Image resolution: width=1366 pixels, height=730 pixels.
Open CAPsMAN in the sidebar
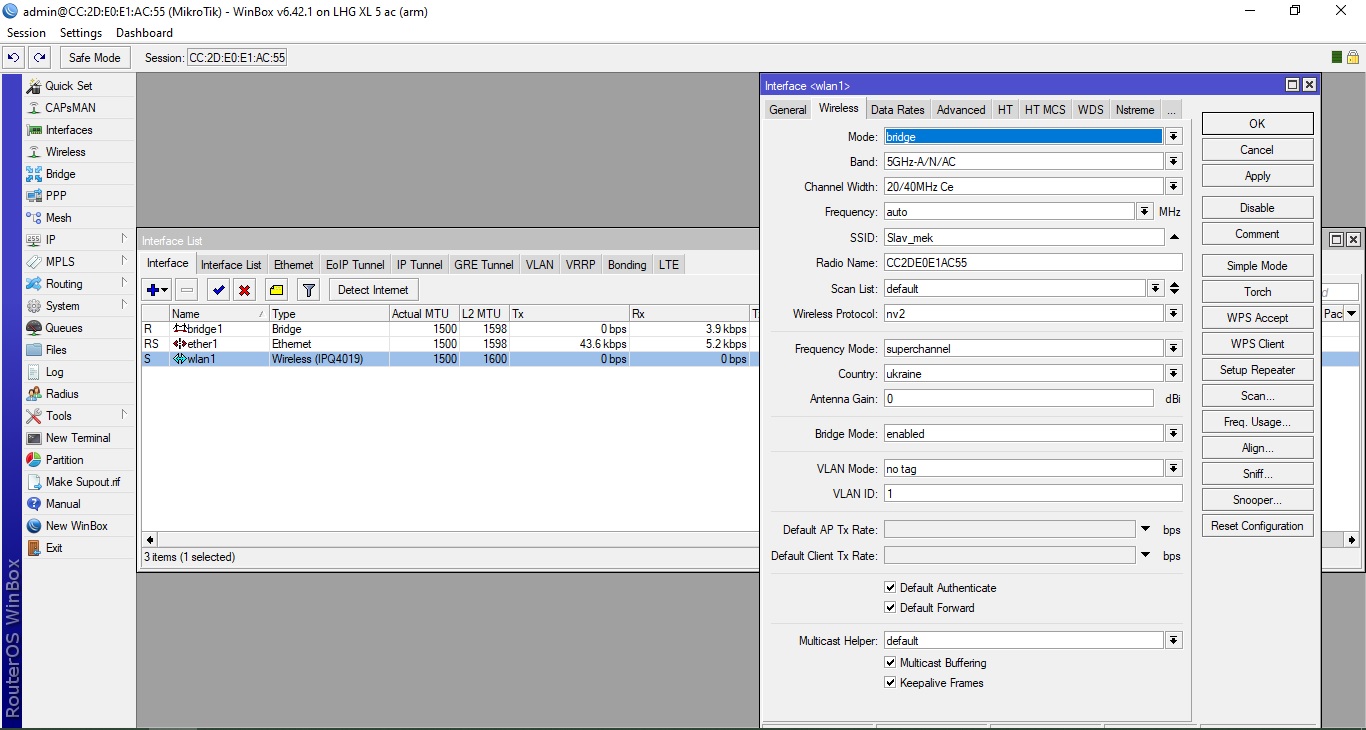70,108
